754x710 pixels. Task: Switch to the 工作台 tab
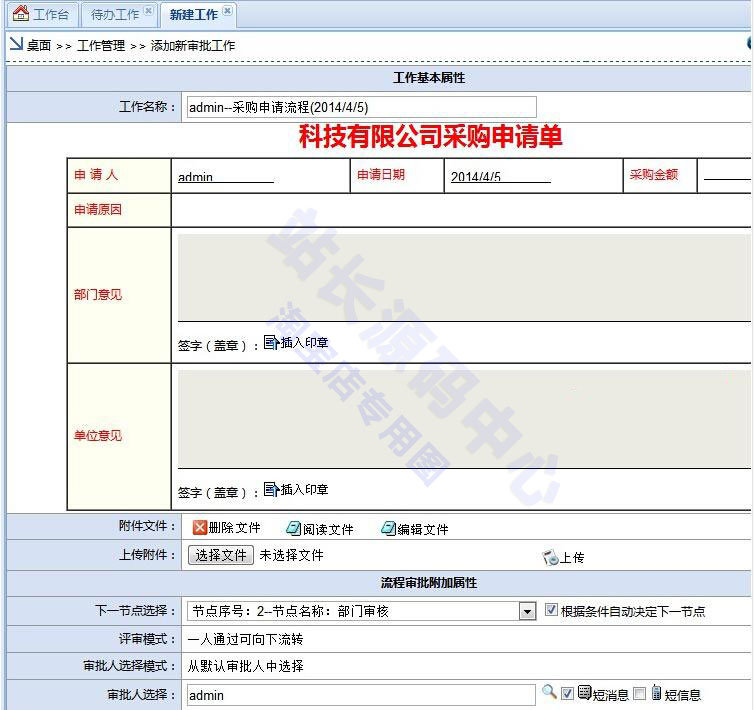point(42,14)
